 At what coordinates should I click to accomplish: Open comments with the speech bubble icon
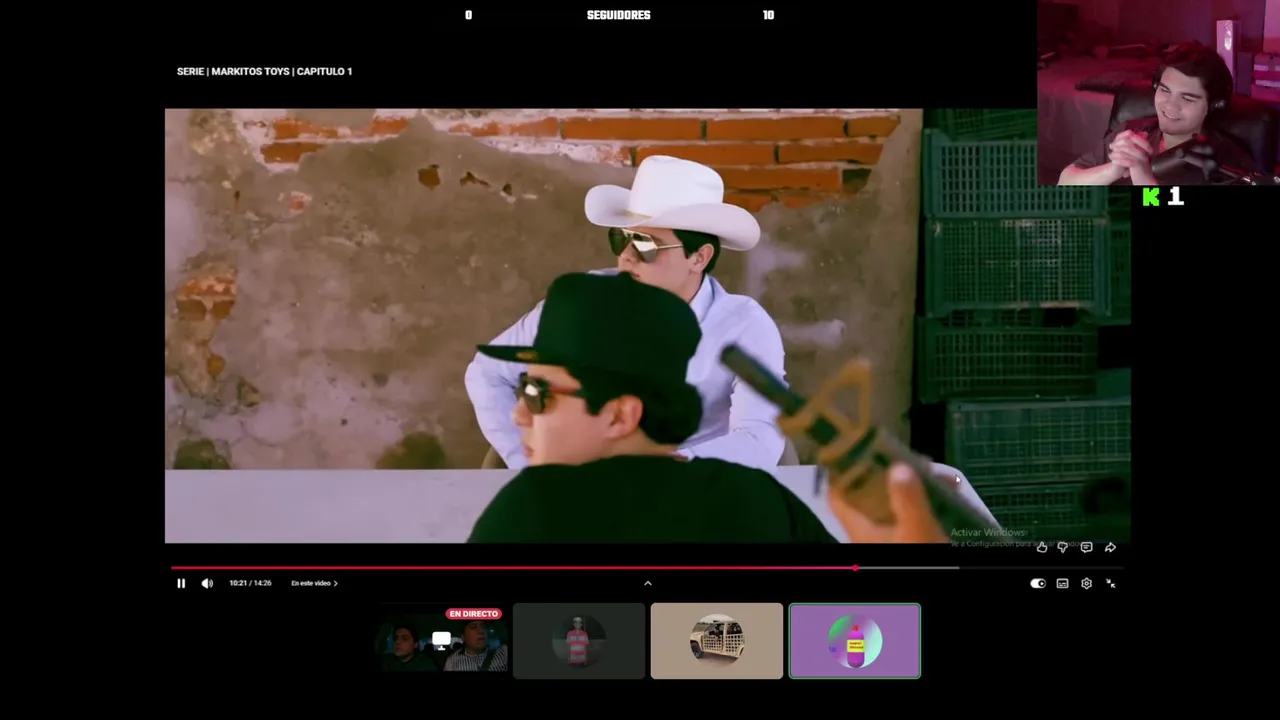tap(1086, 547)
